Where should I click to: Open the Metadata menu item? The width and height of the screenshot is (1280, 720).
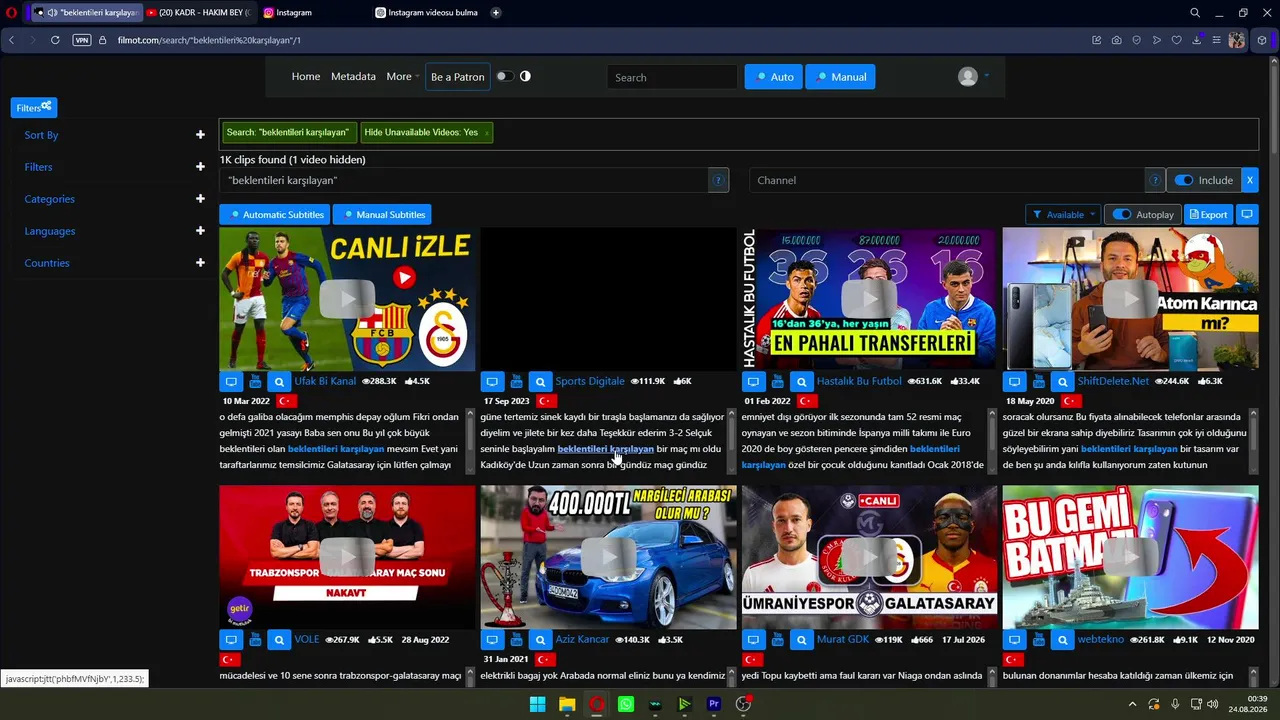tap(353, 76)
